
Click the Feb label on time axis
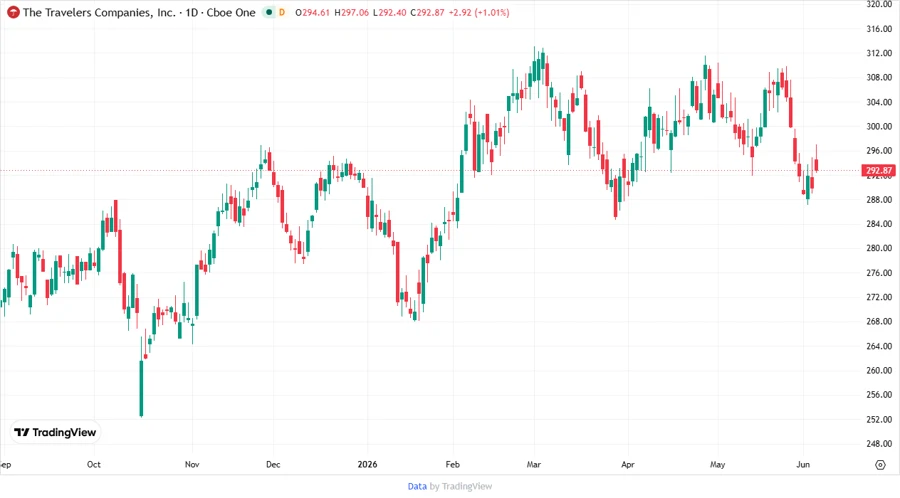pyautogui.click(x=452, y=465)
